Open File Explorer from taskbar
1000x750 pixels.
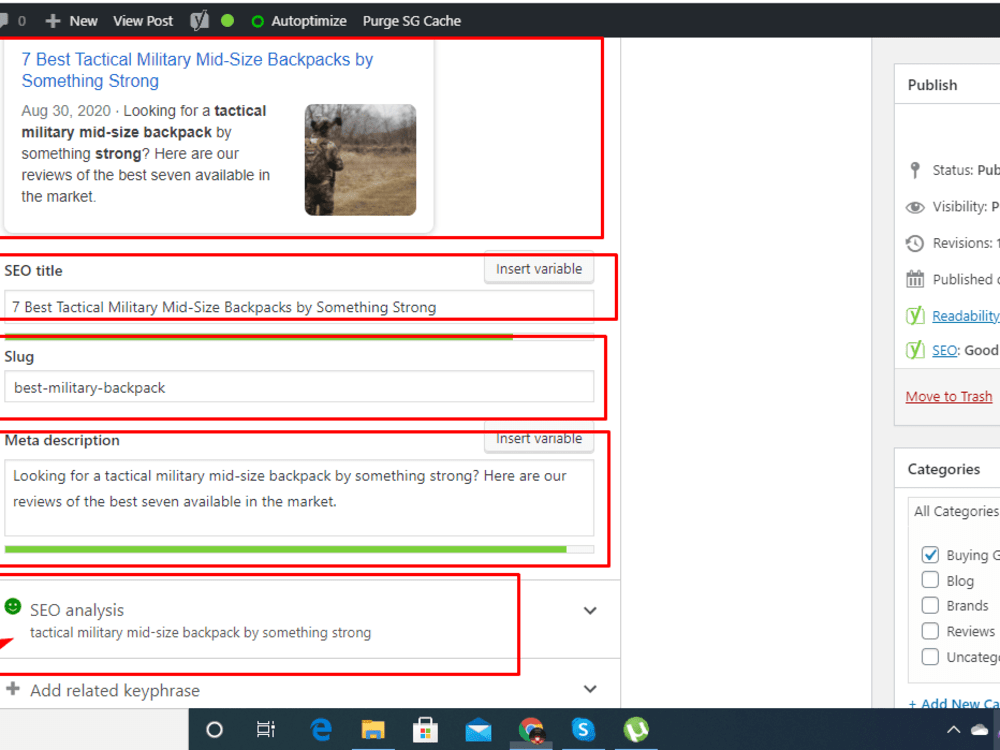click(373, 729)
